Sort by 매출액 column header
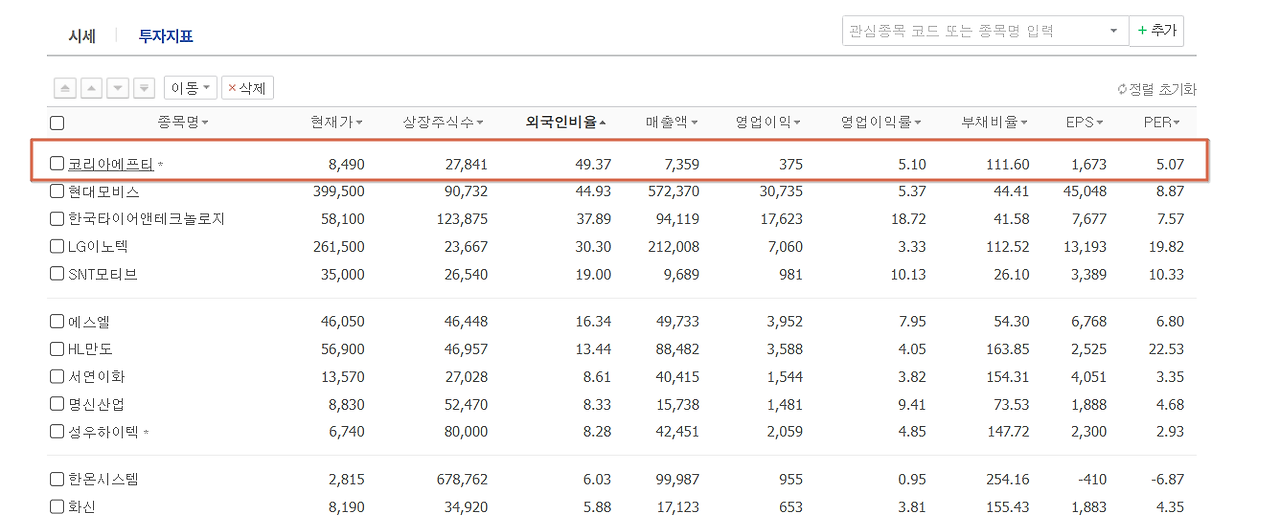Screen dimensions: 1280x516 pyautogui.click(x=673, y=122)
